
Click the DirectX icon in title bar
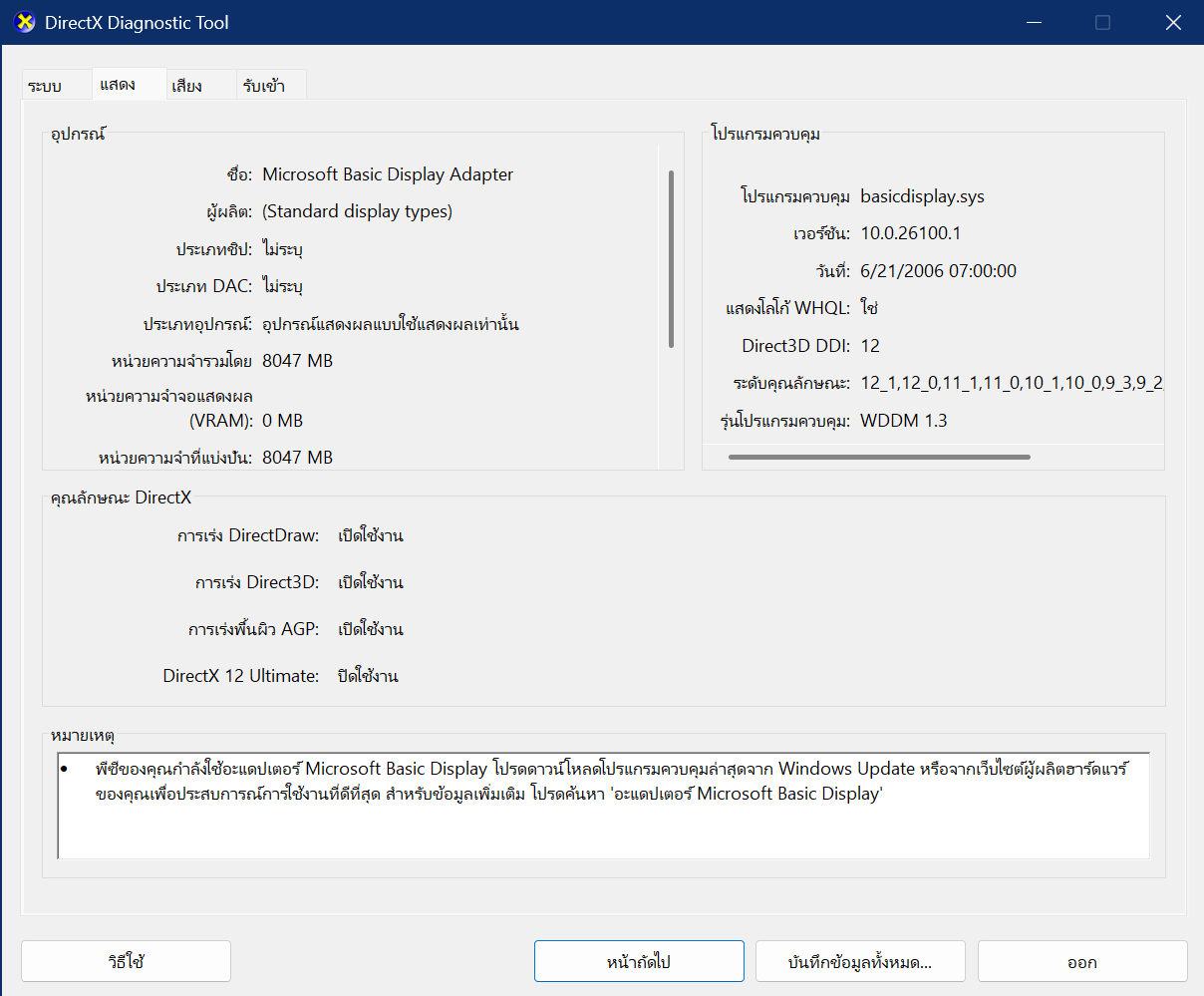point(25,22)
